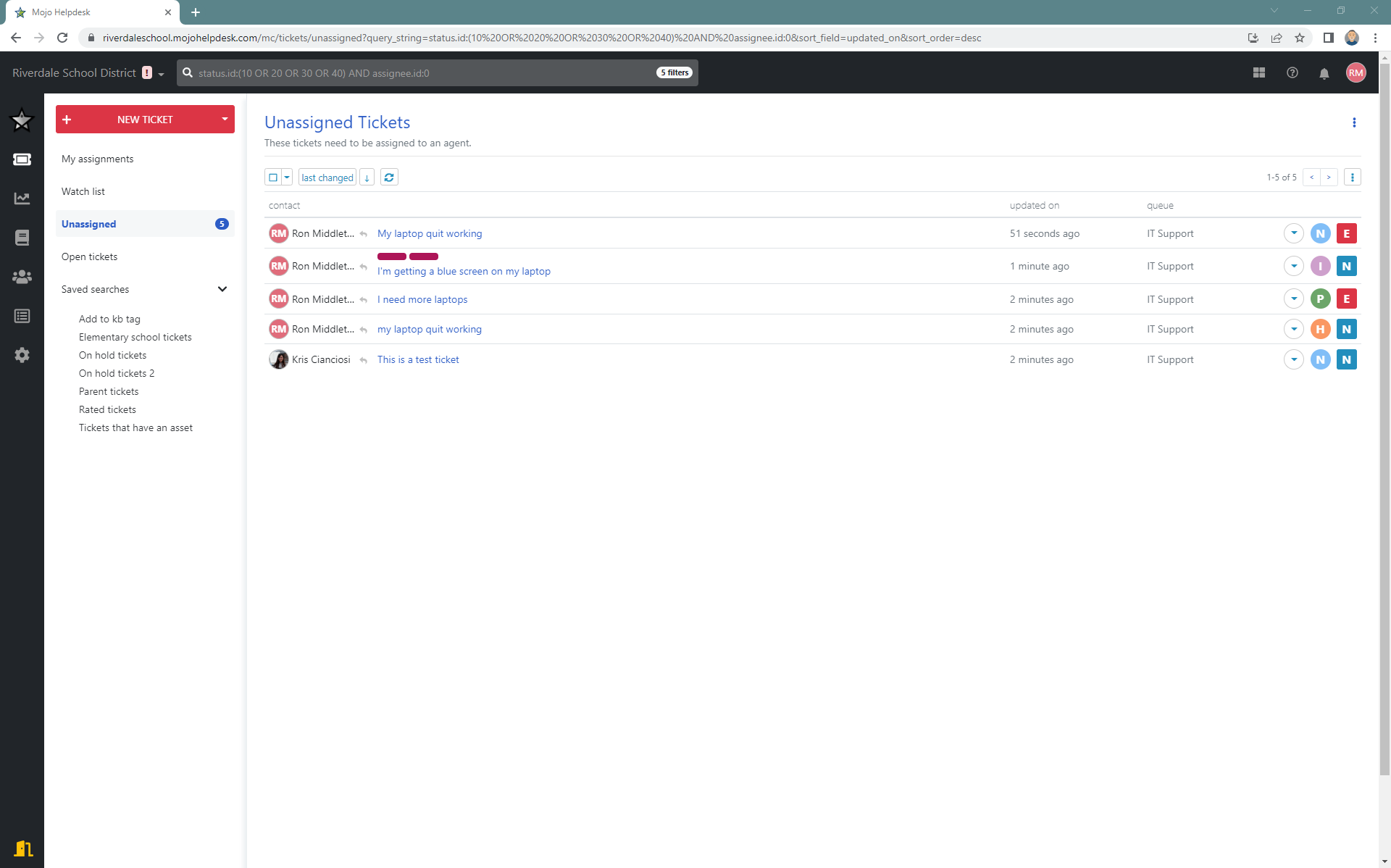The image size is (1391, 868).
Task: Switch to the Unassigned tab in sidebar
Action: pos(88,224)
